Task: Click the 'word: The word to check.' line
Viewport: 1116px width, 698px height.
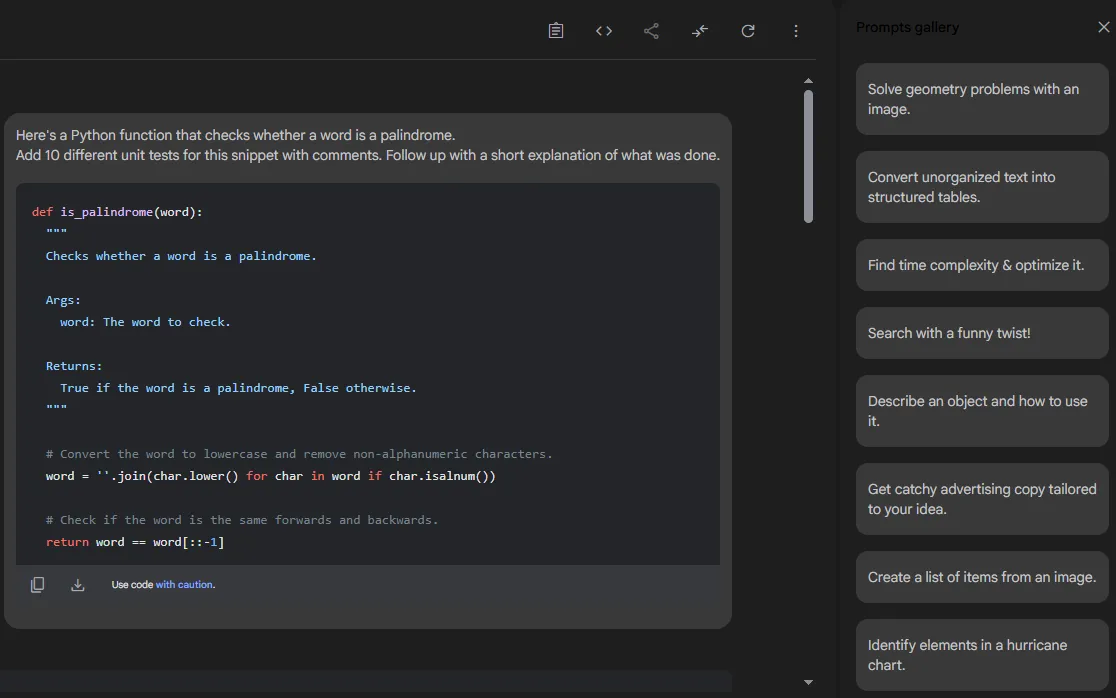Action: tap(145, 322)
